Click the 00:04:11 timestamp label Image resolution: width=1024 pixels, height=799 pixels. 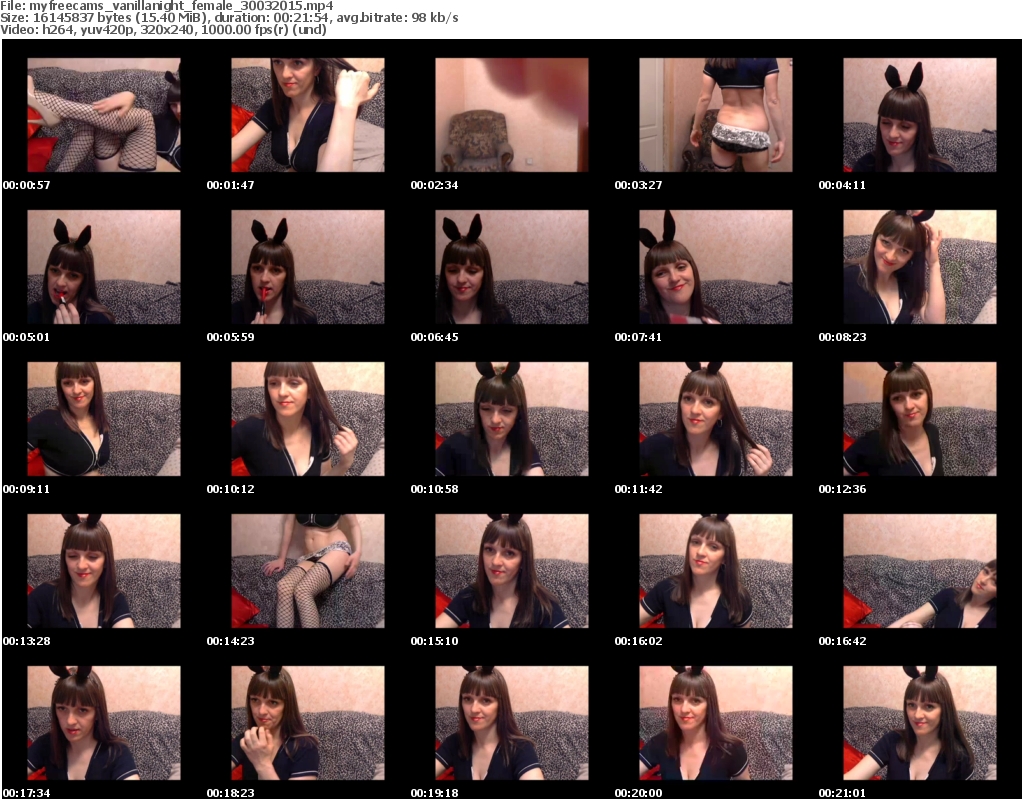(842, 185)
